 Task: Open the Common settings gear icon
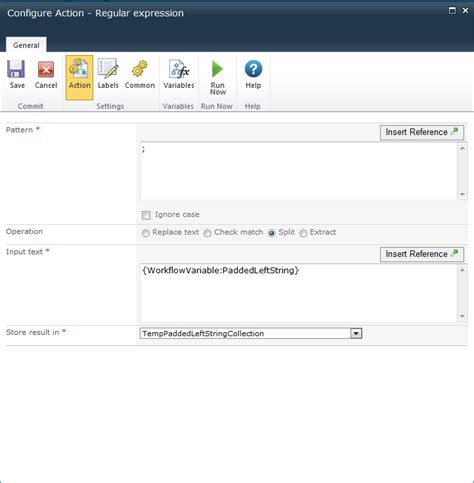[139, 69]
